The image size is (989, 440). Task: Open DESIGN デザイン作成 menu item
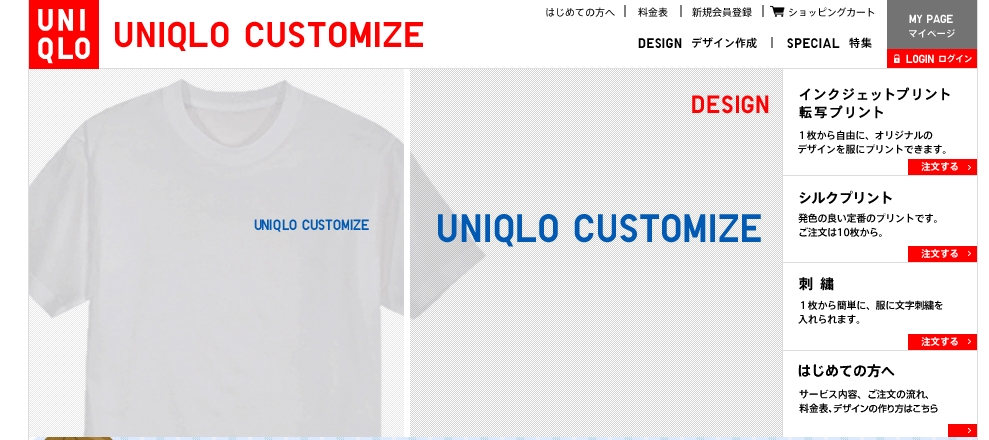click(697, 43)
